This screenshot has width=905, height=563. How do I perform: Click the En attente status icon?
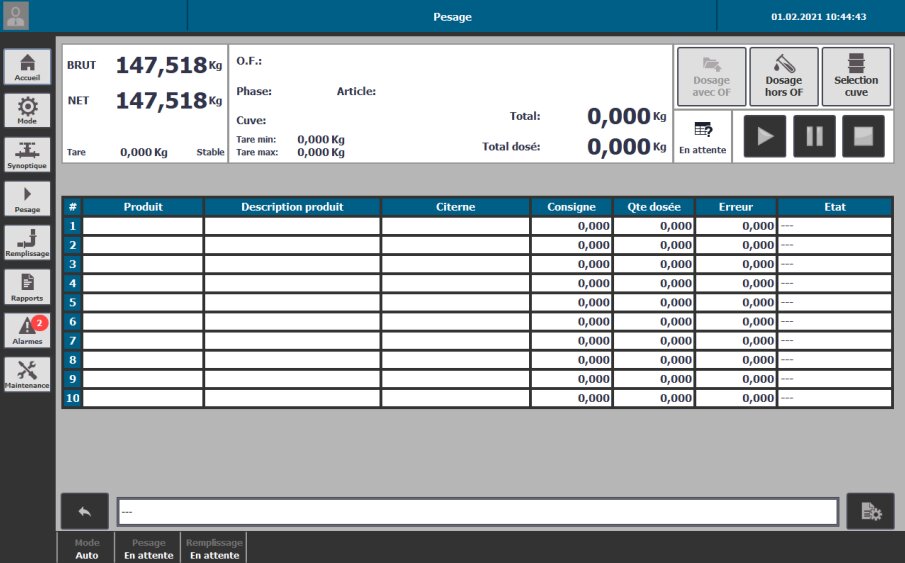pyautogui.click(x=702, y=136)
